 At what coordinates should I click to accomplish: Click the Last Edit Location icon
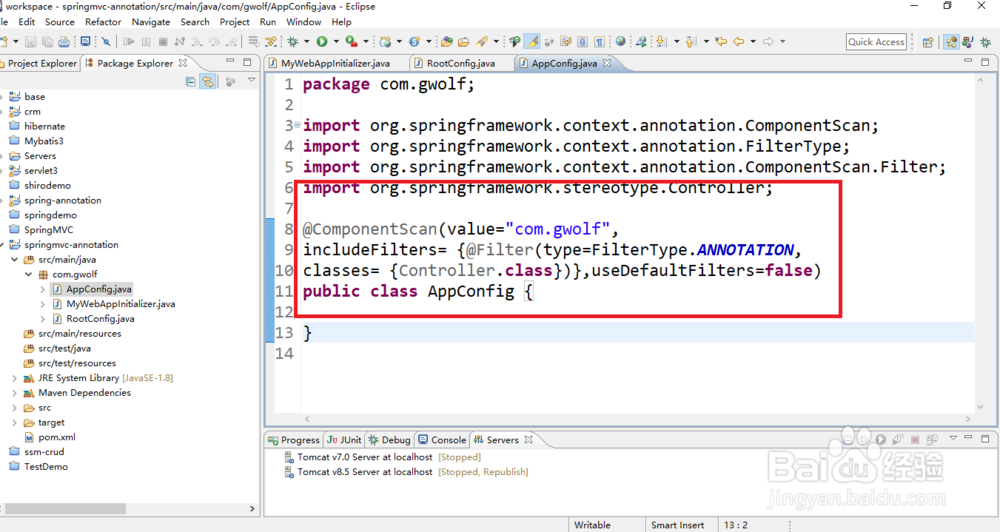coord(721,41)
